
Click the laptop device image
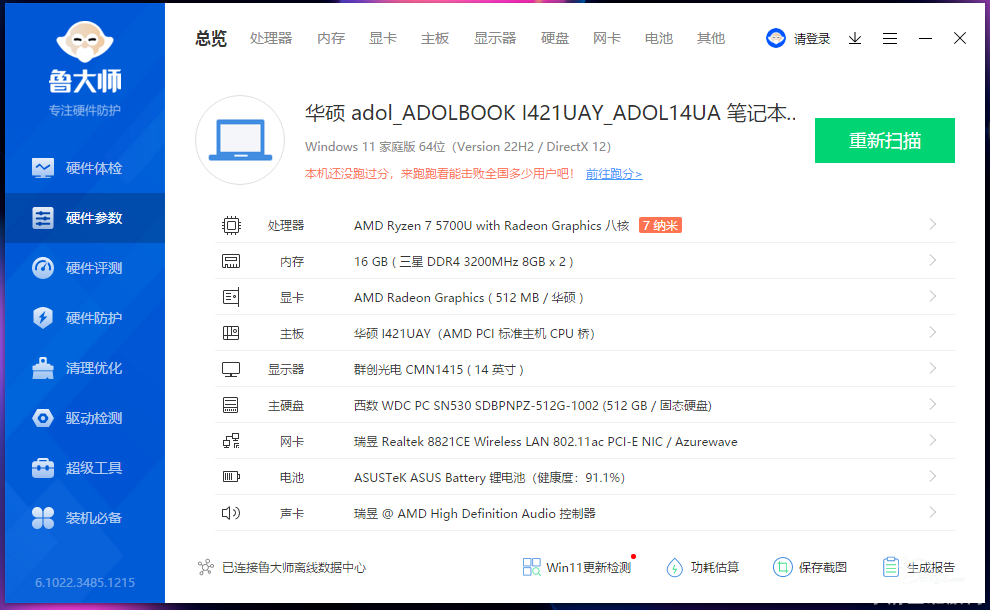point(240,140)
